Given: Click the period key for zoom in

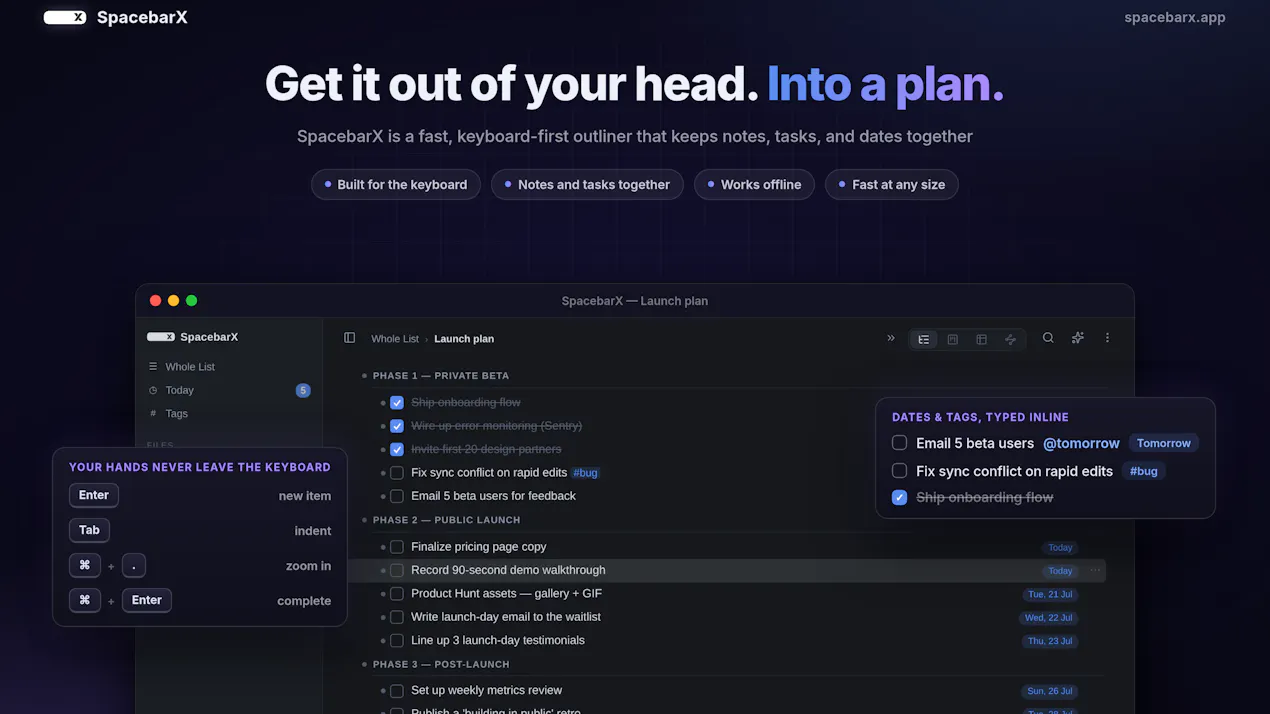Looking at the screenshot, I should [x=134, y=566].
